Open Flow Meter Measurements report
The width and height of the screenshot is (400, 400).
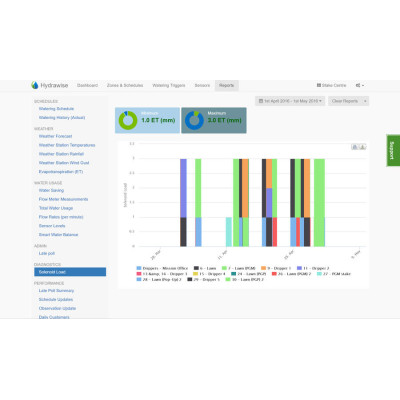pyautogui.click(x=63, y=199)
